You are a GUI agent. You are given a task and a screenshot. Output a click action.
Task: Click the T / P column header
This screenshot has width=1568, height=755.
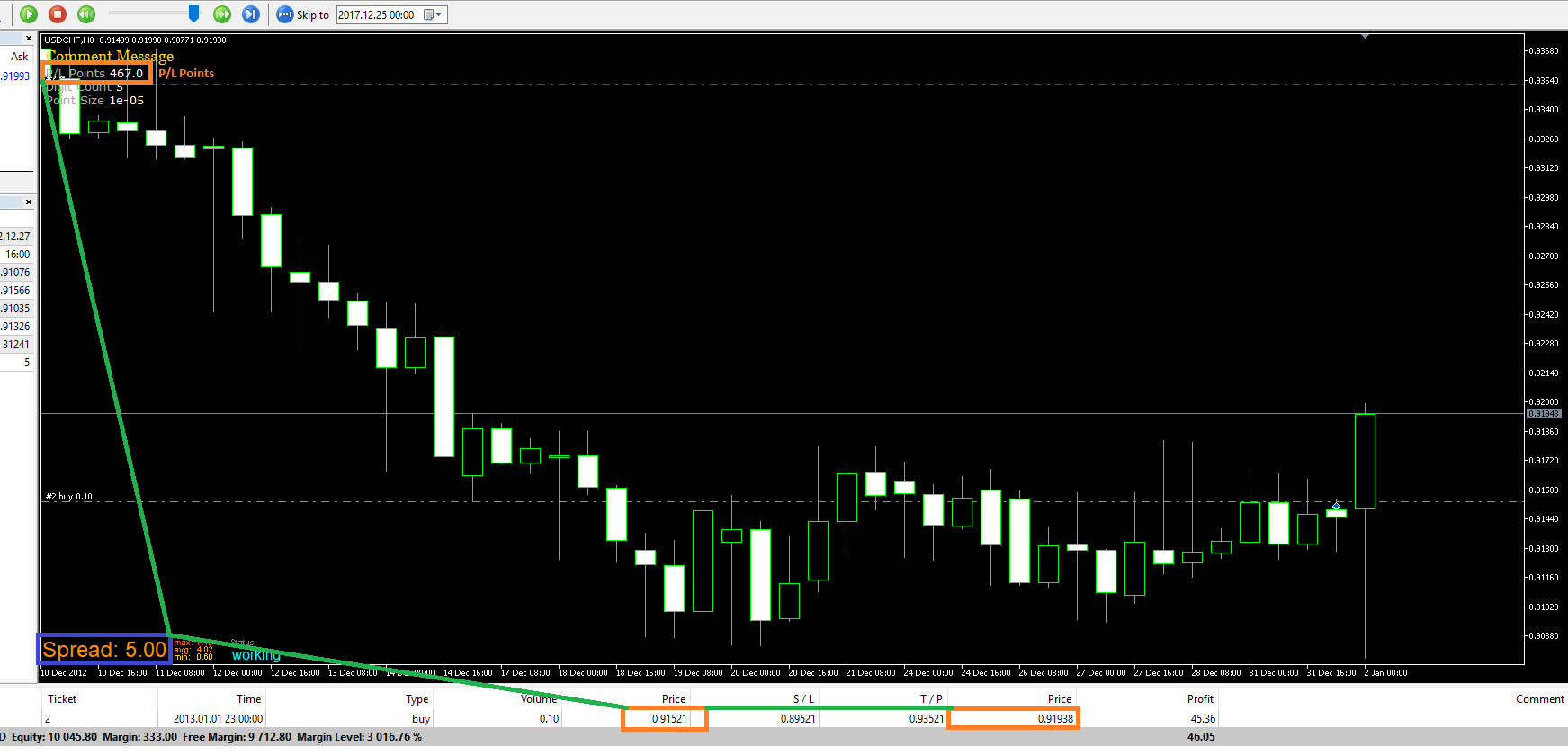(x=931, y=699)
